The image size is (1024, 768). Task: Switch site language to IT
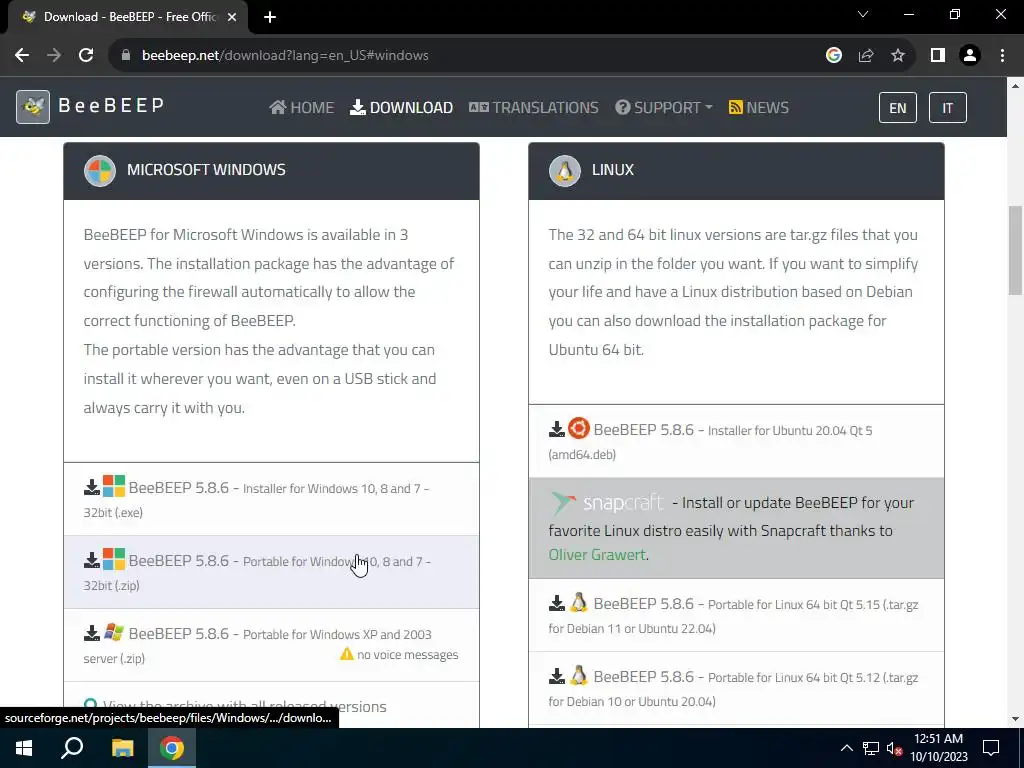tap(947, 108)
